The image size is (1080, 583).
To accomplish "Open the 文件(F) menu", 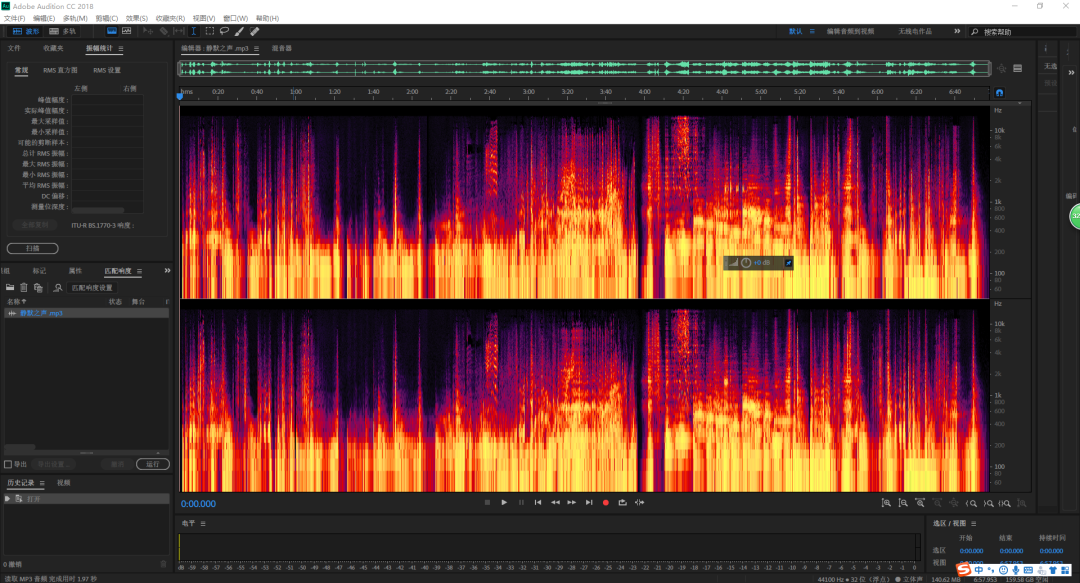I will [14, 18].
